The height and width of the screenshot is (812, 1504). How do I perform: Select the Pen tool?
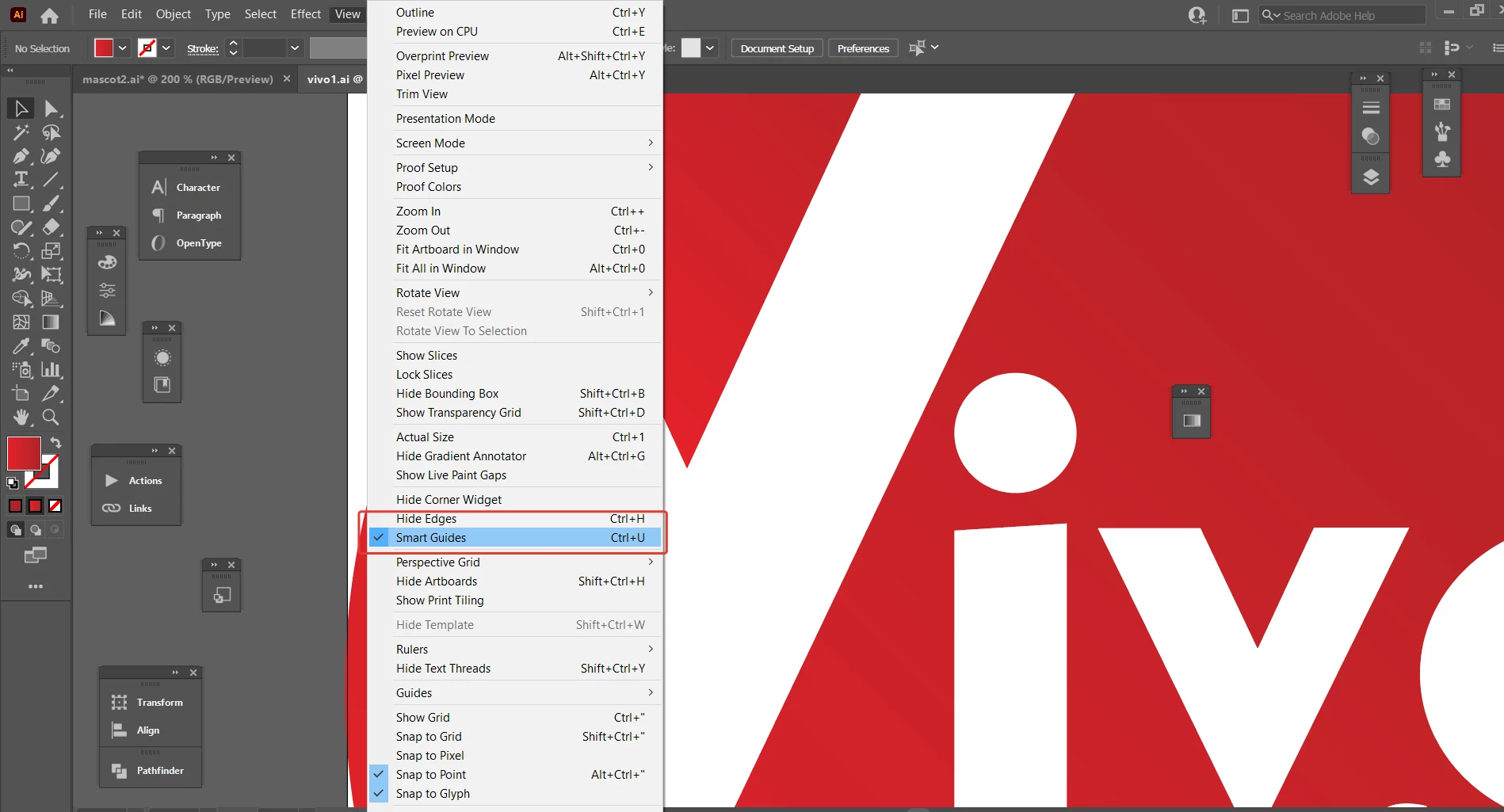[x=21, y=156]
